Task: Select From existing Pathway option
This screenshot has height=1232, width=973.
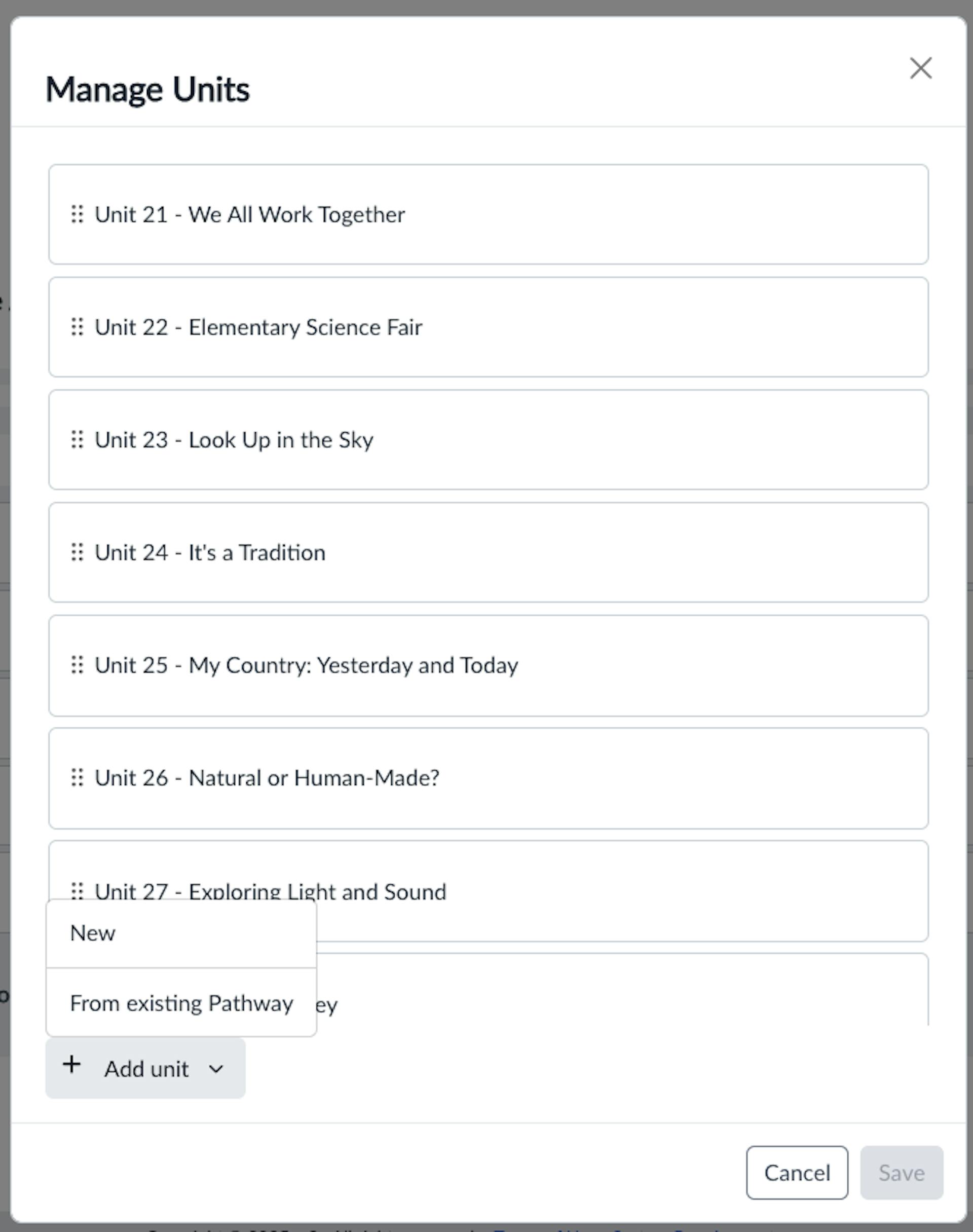Action: click(x=180, y=1003)
